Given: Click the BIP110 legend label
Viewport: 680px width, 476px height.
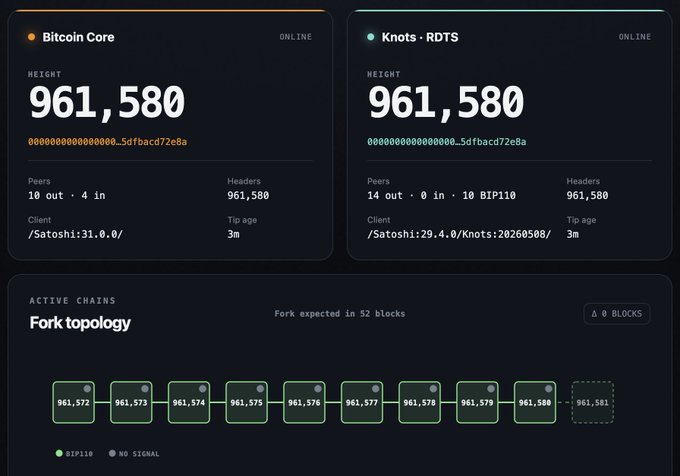Looking at the screenshot, I should (79, 454).
